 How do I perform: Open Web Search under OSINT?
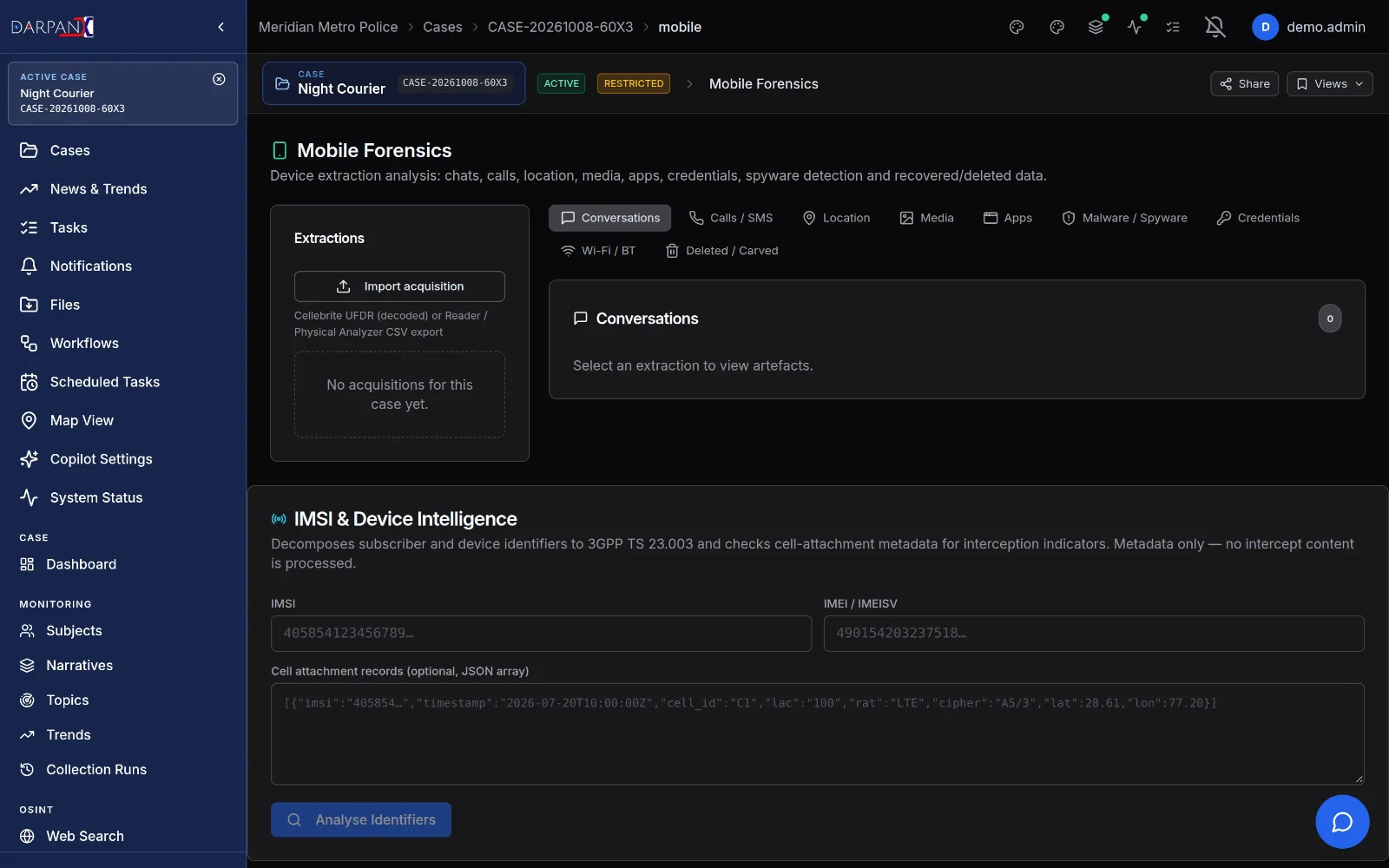tap(123, 836)
